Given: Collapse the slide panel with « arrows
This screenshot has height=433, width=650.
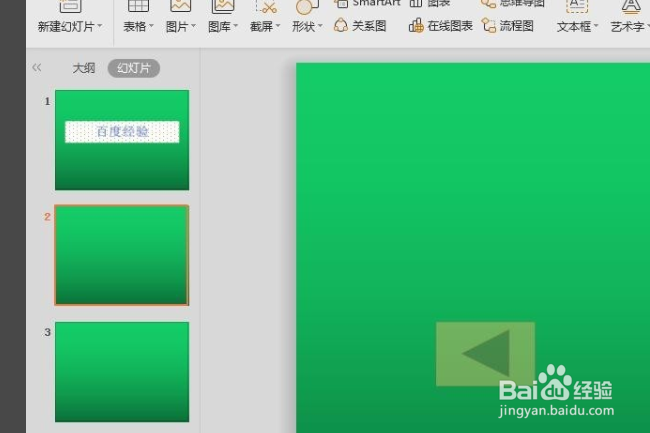Looking at the screenshot, I should point(36,67).
